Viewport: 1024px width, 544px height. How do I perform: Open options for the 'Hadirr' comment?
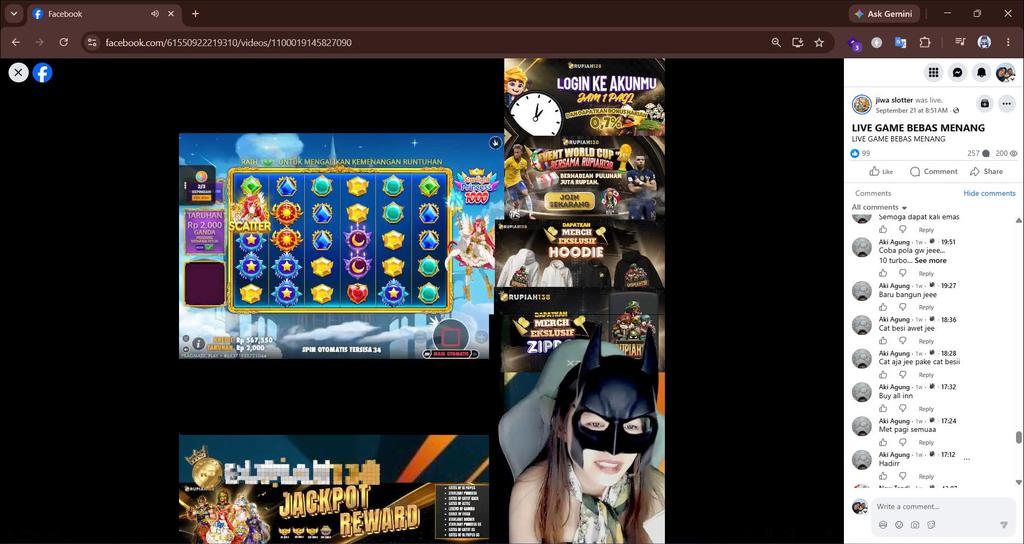[967, 459]
